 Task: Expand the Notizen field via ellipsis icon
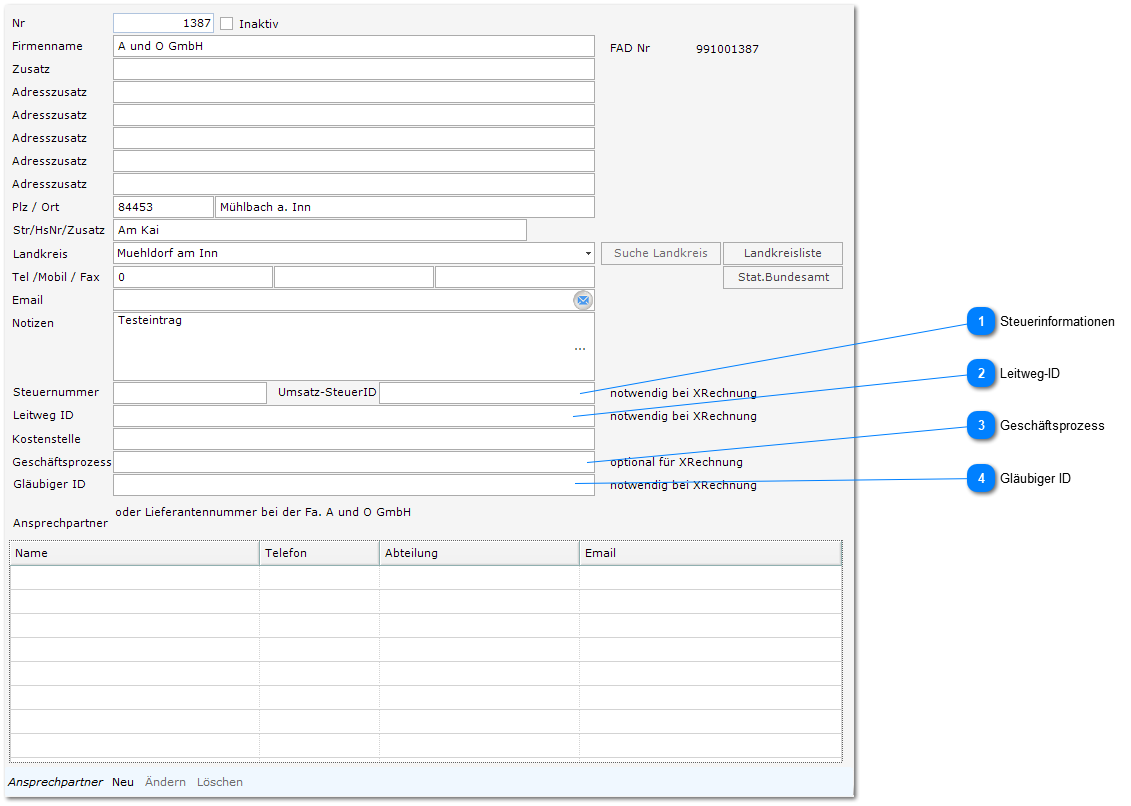(x=579, y=348)
